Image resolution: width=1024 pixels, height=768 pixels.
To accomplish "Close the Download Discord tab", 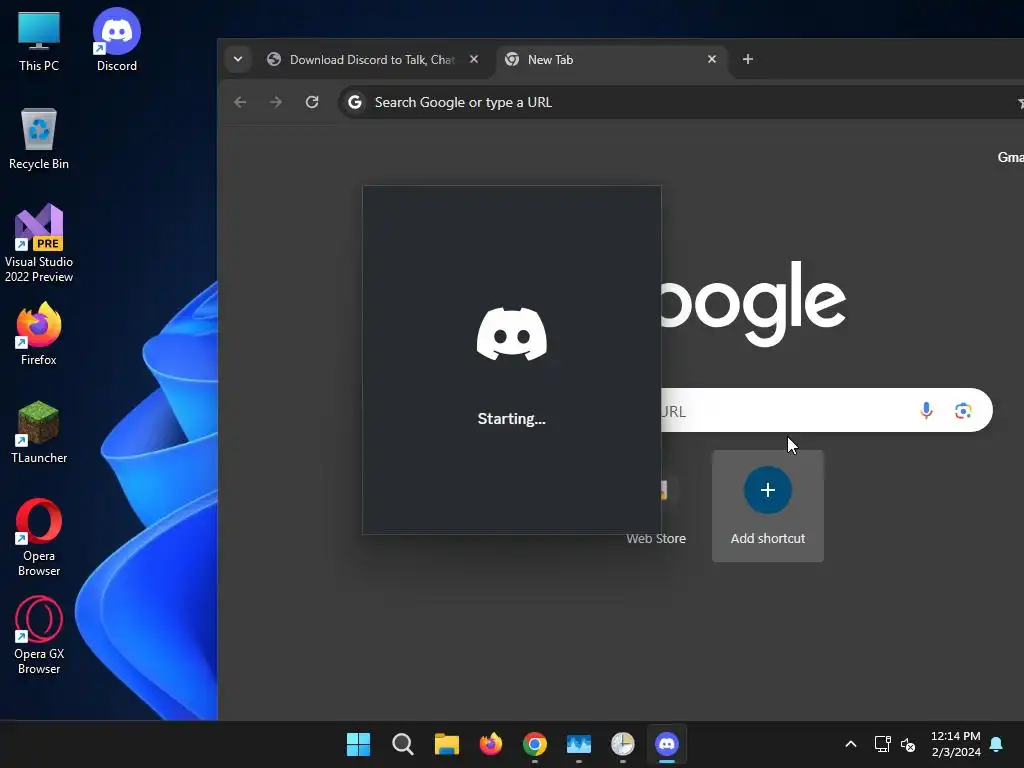I will [474, 59].
